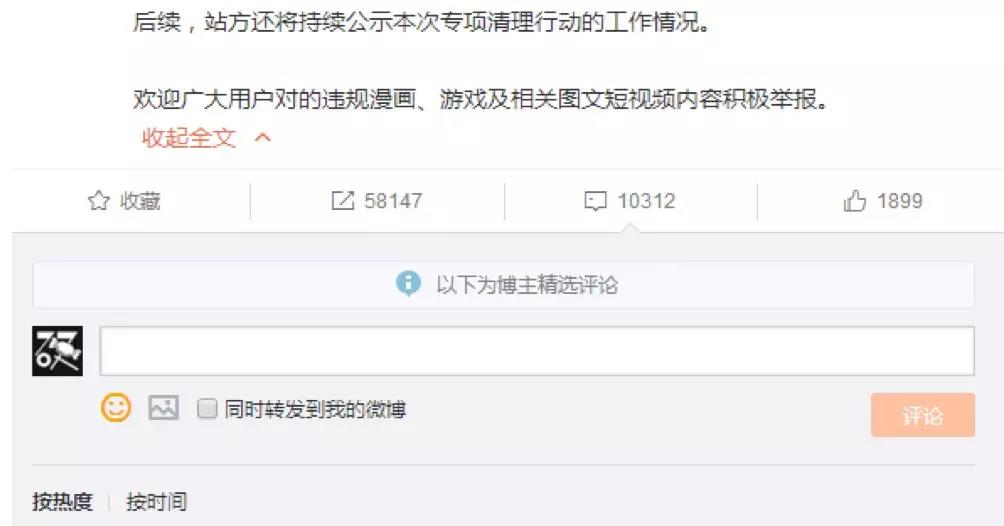Click repost count 58147
Viewport: 1004px width, 526px height.
click(x=393, y=201)
